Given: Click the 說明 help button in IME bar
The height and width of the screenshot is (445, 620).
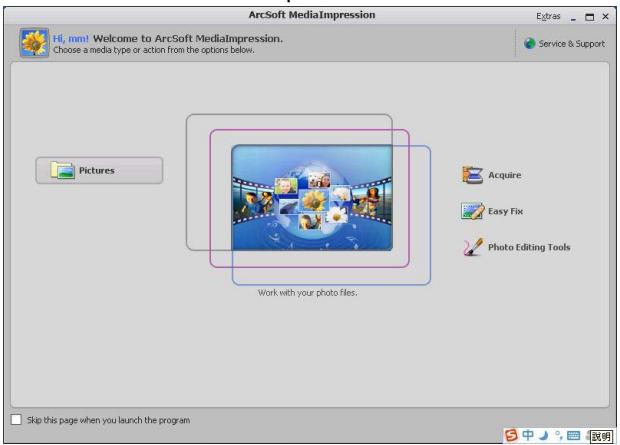Looking at the screenshot, I should click(601, 436).
